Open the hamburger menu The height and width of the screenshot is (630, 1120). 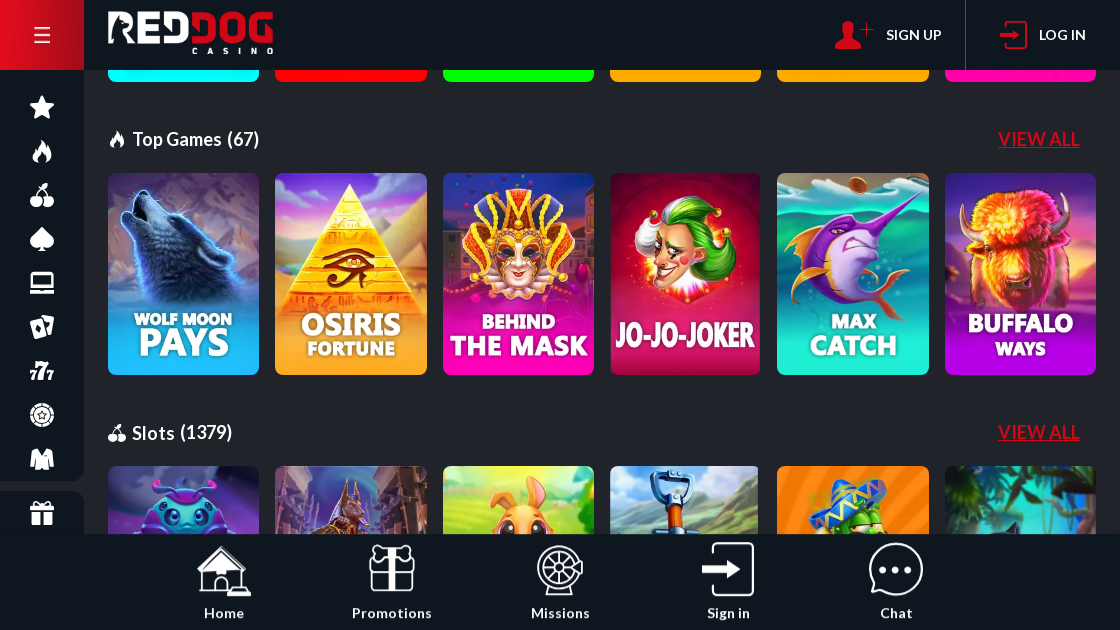(x=41, y=35)
